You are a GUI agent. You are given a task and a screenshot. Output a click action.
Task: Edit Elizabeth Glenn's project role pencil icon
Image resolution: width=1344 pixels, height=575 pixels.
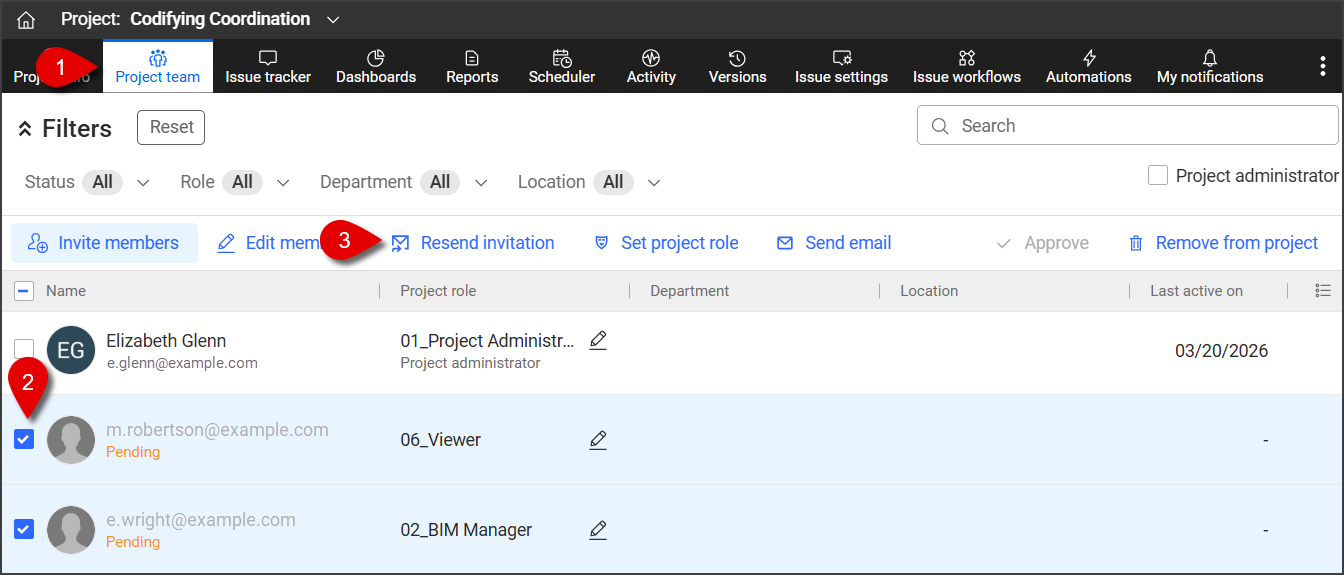(x=598, y=340)
